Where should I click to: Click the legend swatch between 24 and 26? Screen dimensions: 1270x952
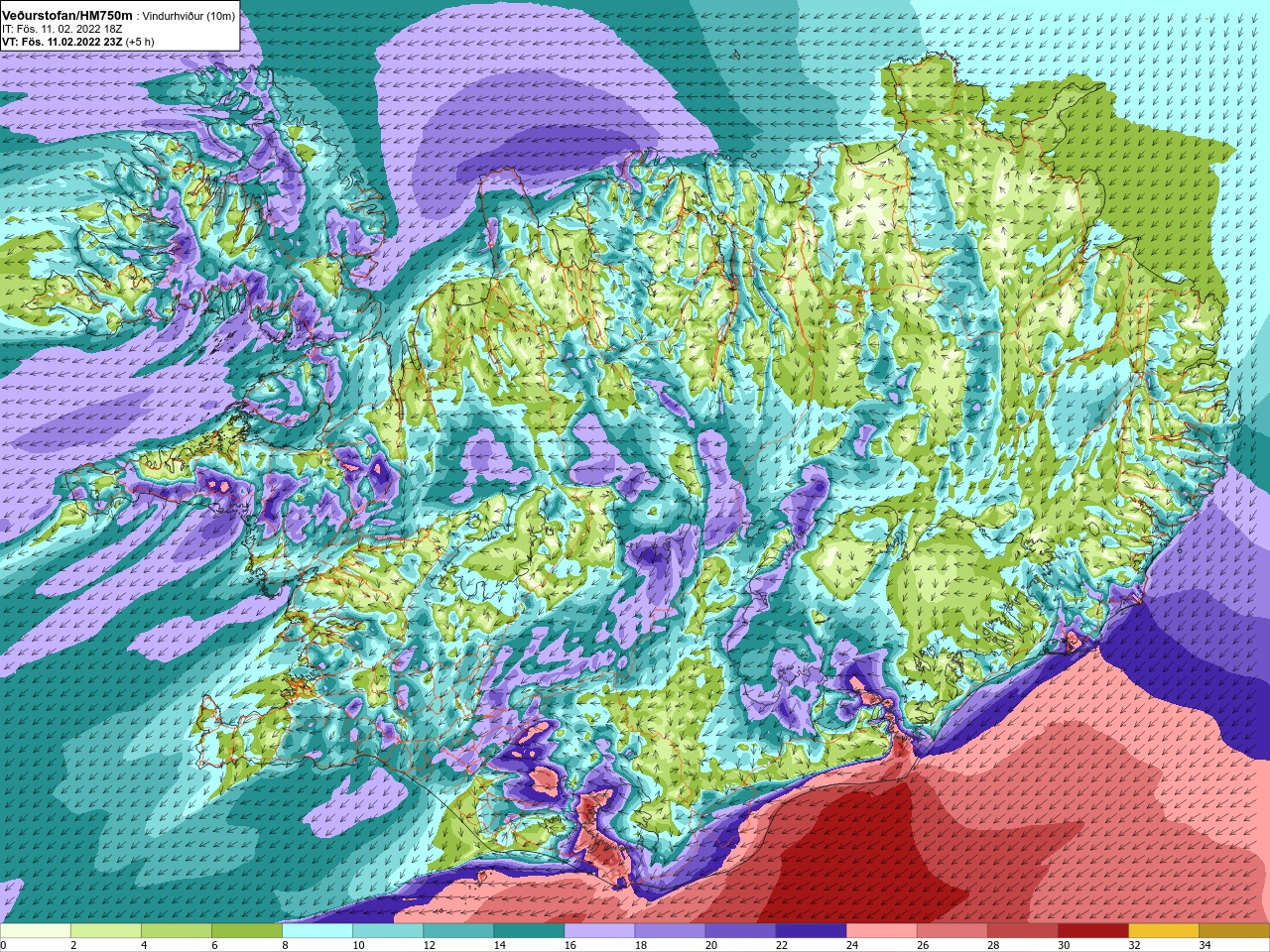point(881,931)
